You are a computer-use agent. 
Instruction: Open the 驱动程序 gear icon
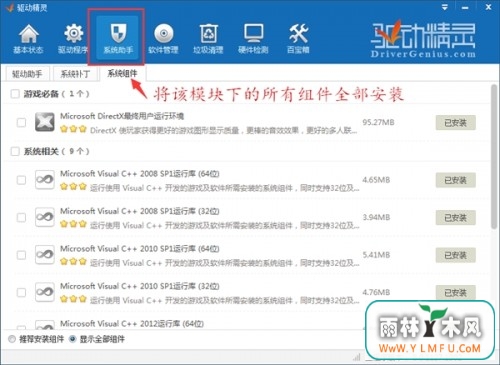tap(73, 38)
